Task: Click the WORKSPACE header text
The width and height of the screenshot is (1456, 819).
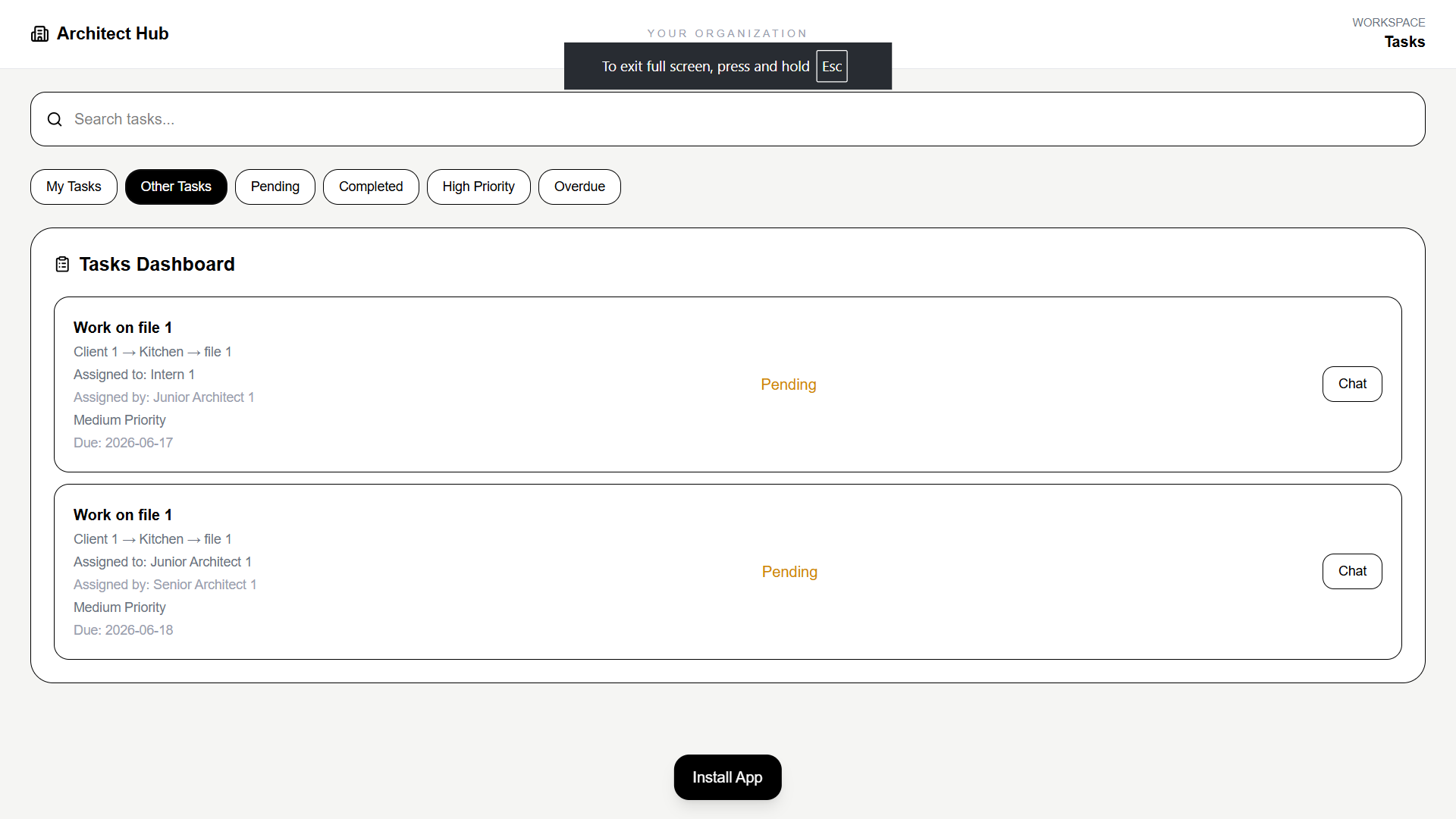Action: (1389, 23)
